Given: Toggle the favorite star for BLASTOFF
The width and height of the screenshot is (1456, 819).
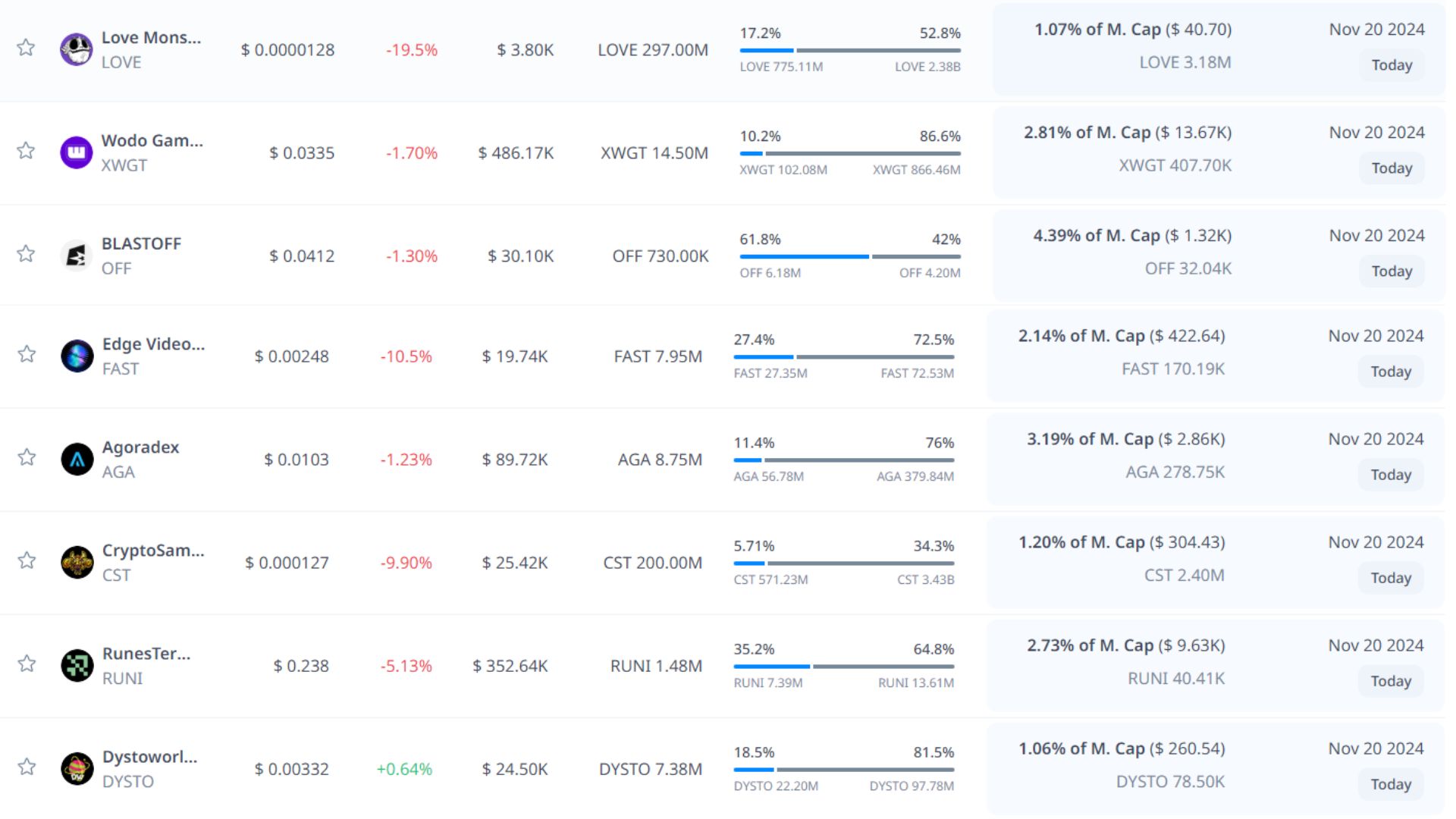Looking at the screenshot, I should tap(26, 254).
